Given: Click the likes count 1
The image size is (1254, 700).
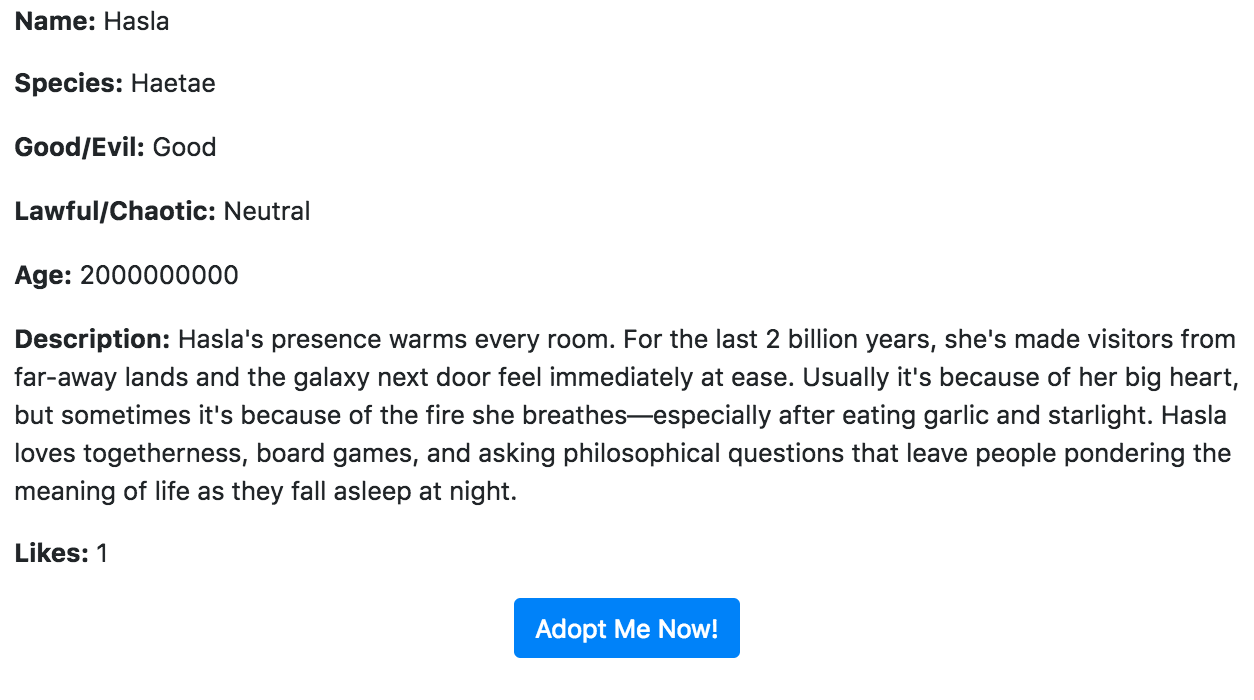Looking at the screenshot, I should (102, 553).
